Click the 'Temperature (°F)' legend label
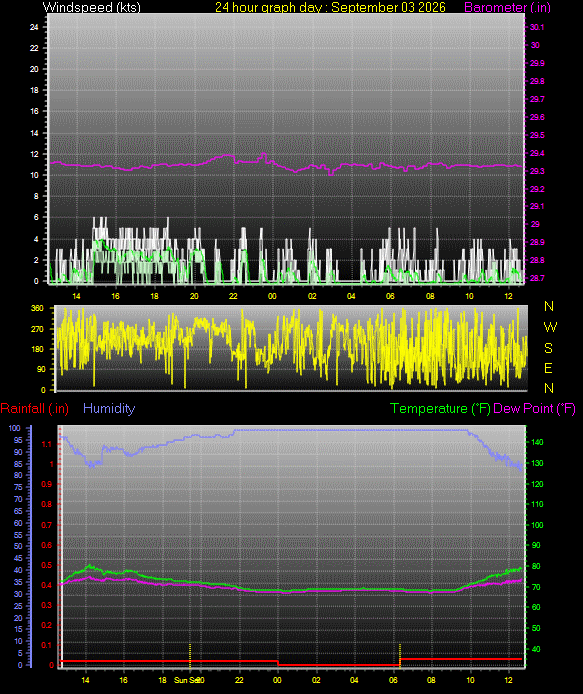 point(440,409)
